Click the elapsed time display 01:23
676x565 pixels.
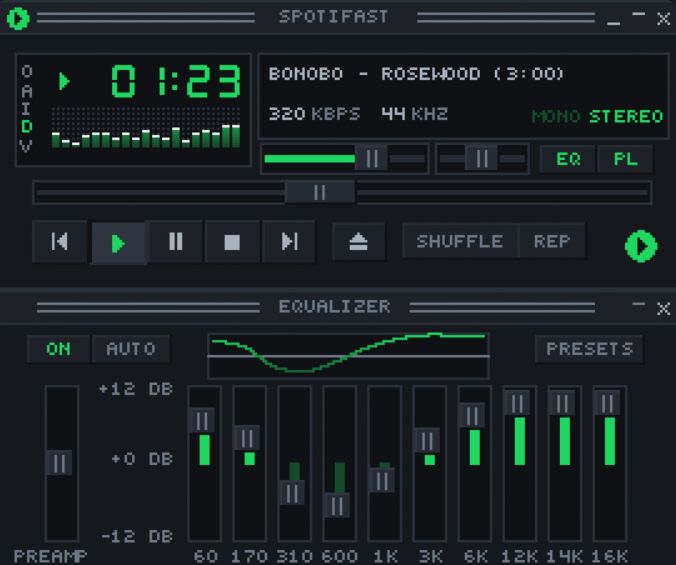[x=175, y=81]
